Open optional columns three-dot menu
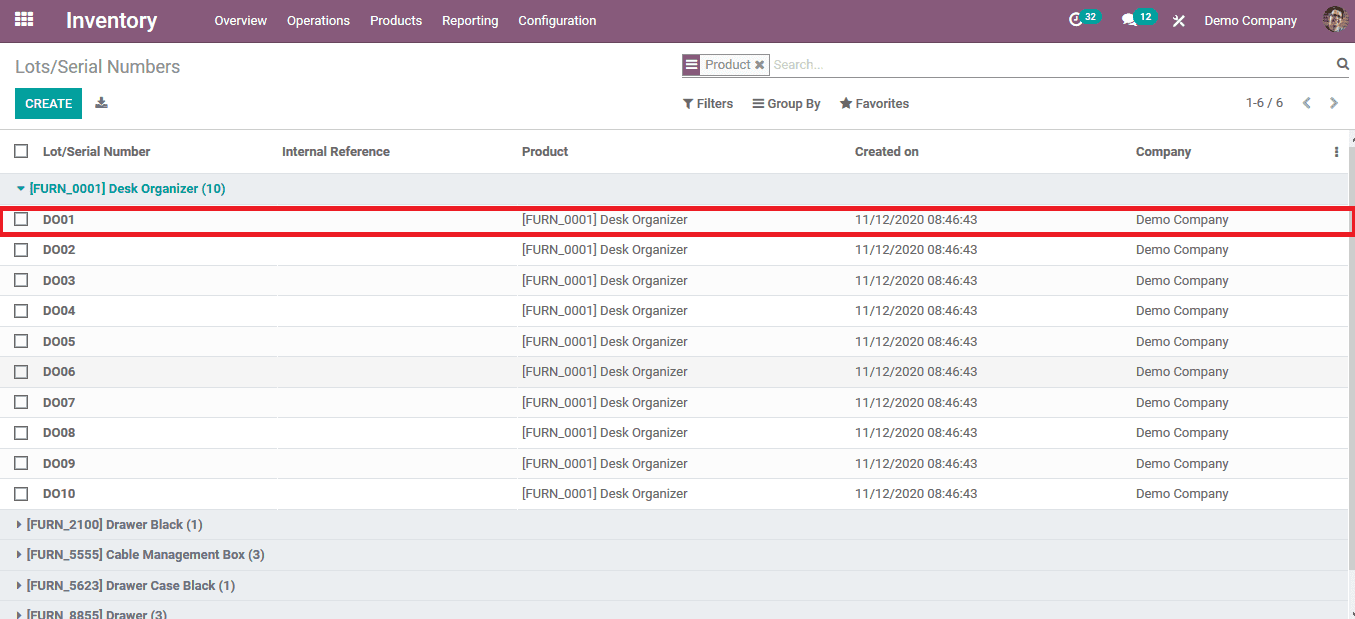Viewport: 1355px width, 619px height. pyautogui.click(x=1336, y=152)
